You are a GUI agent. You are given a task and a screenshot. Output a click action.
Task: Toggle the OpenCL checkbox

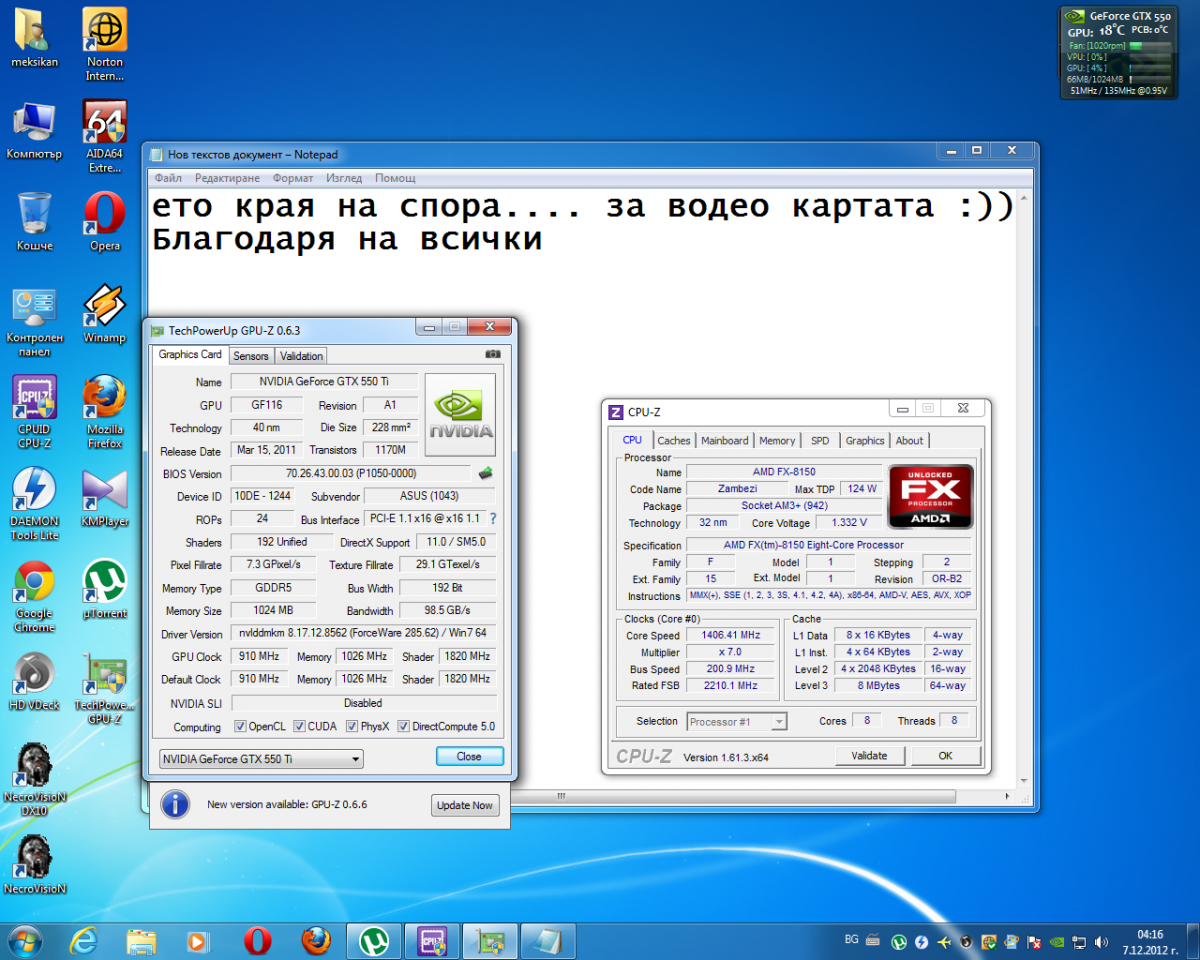point(240,726)
